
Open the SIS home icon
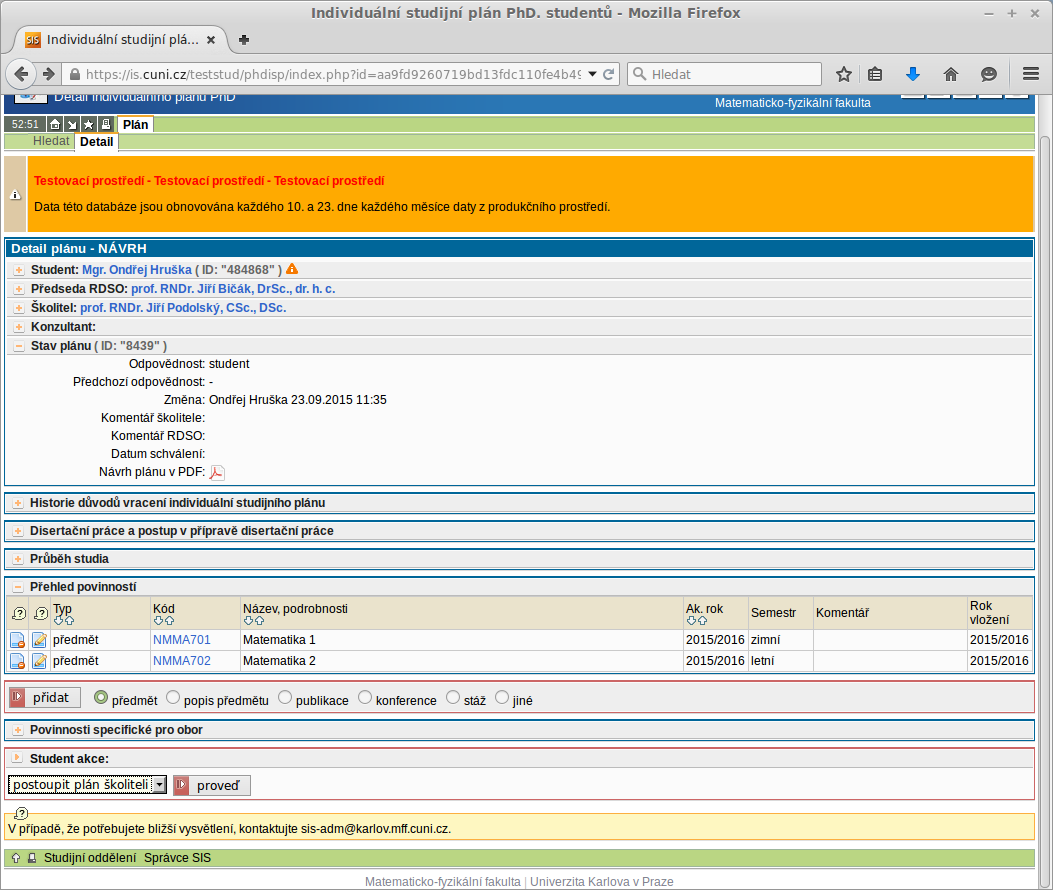pyautogui.click(x=55, y=124)
